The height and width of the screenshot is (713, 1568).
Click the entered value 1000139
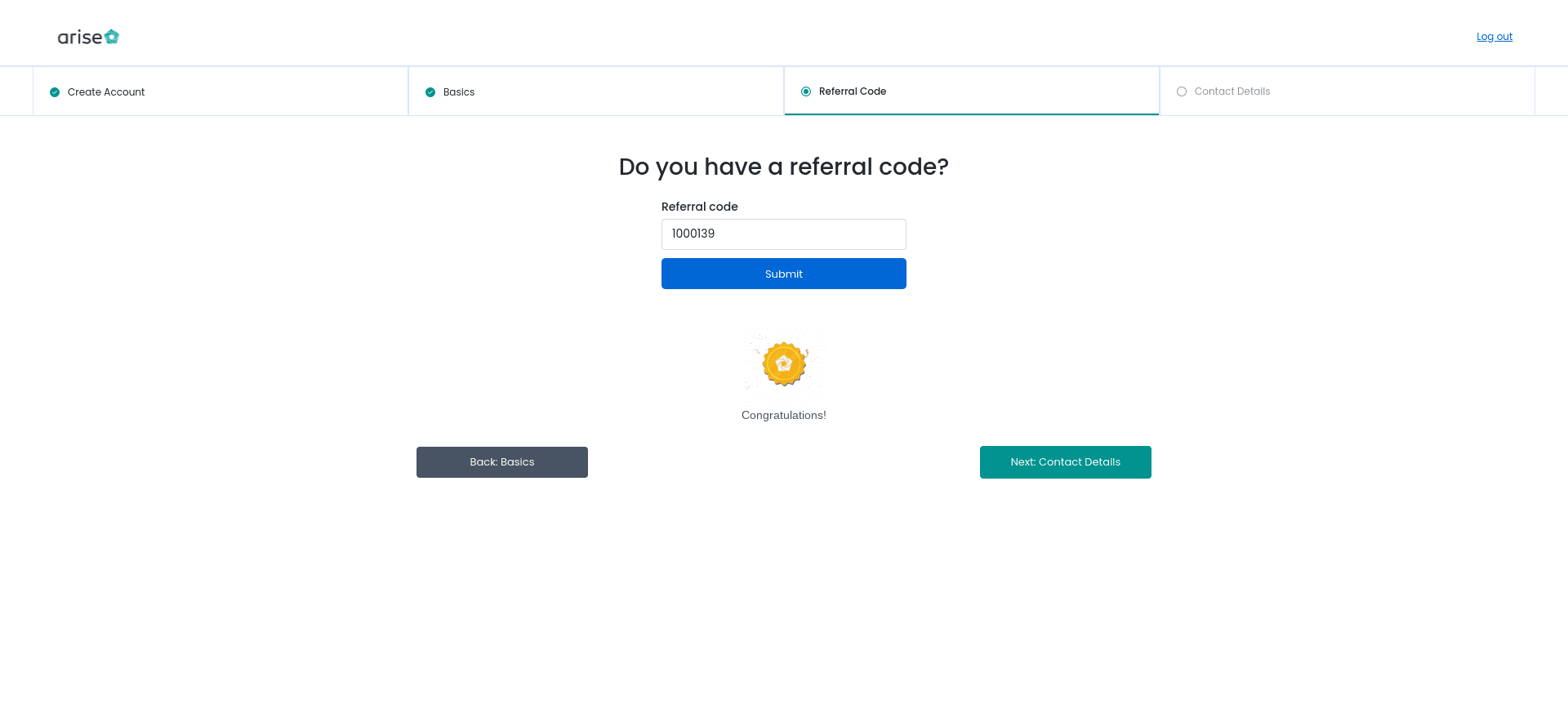tap(693, 234)
